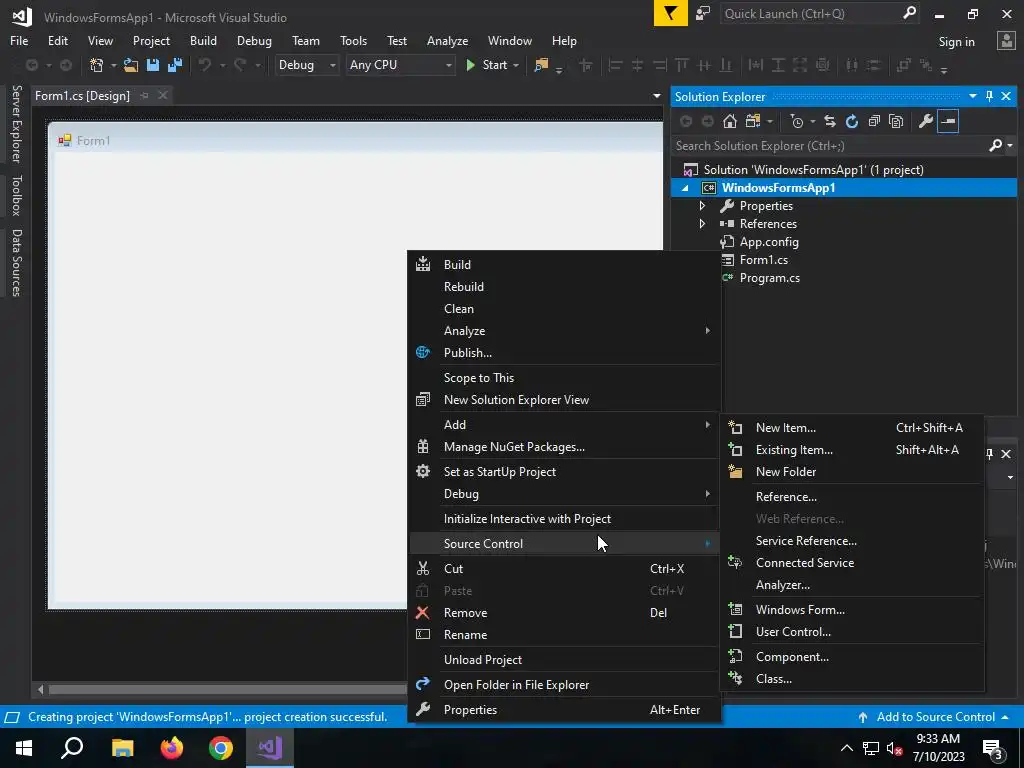Click the Solution Explorer Home icon

coord(729,121)
